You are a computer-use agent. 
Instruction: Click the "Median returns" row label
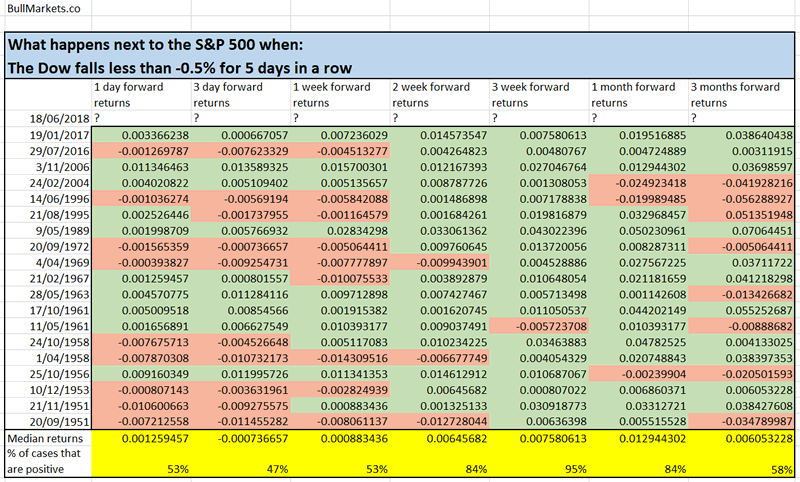point(45,439)
